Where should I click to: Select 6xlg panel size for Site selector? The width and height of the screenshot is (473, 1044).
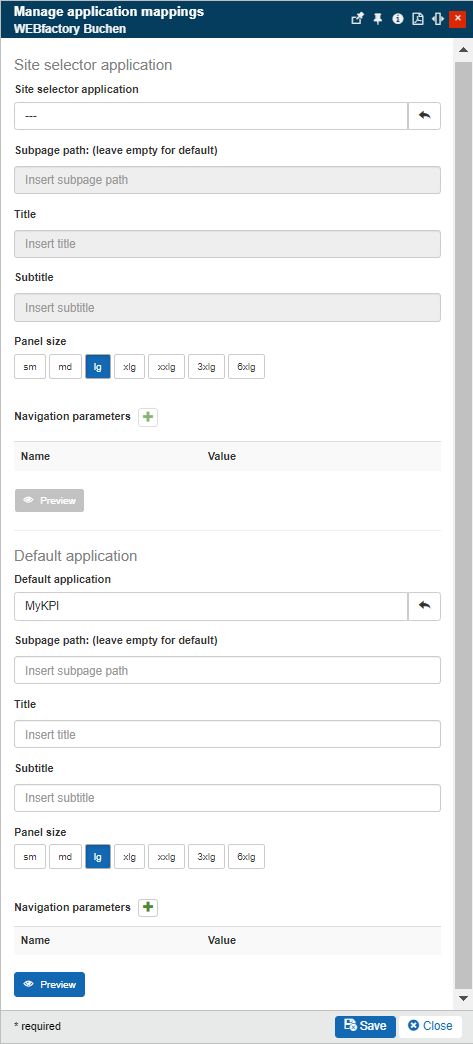coord(246,367)
